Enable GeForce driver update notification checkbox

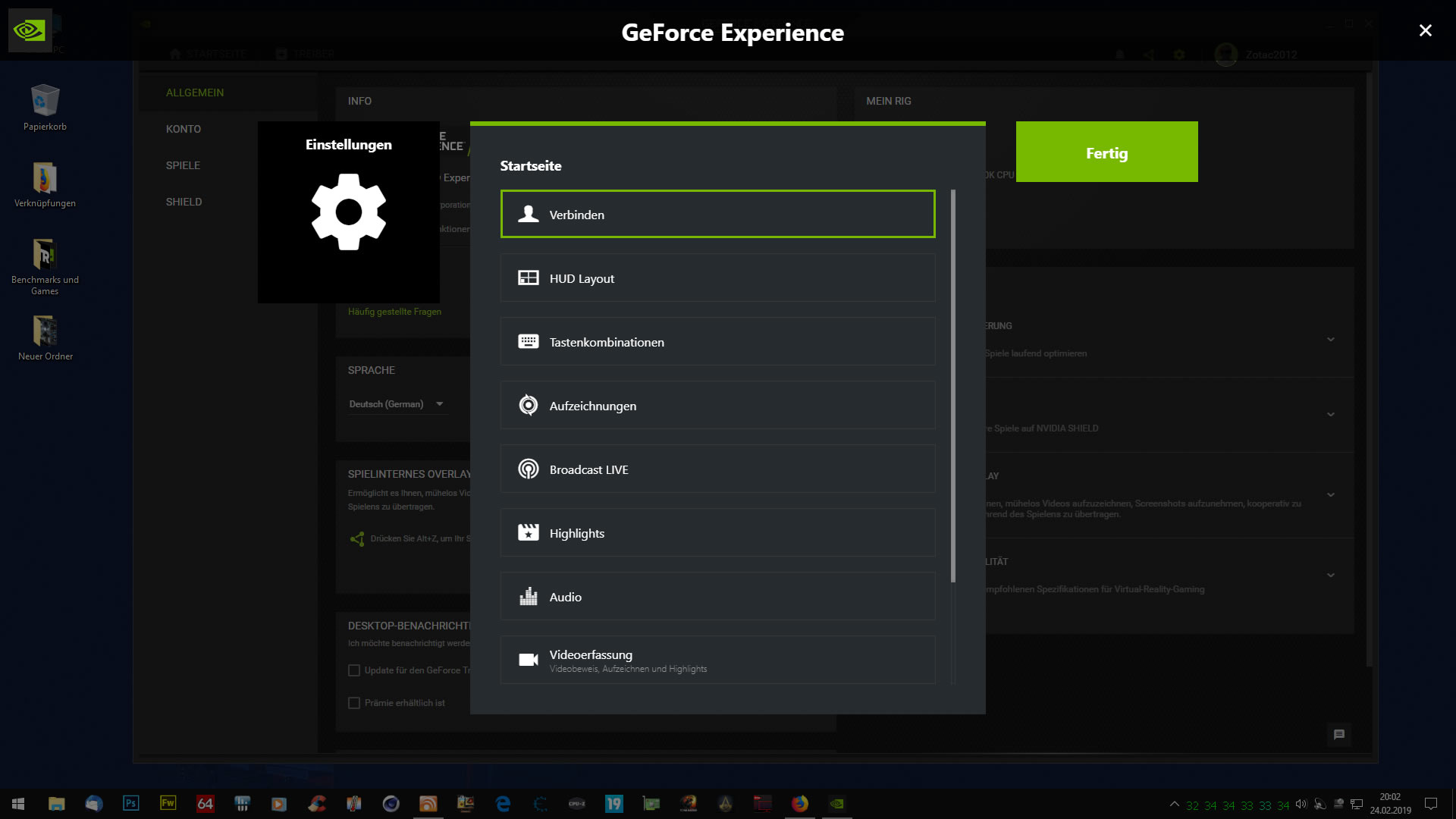(x=354, y=670)
